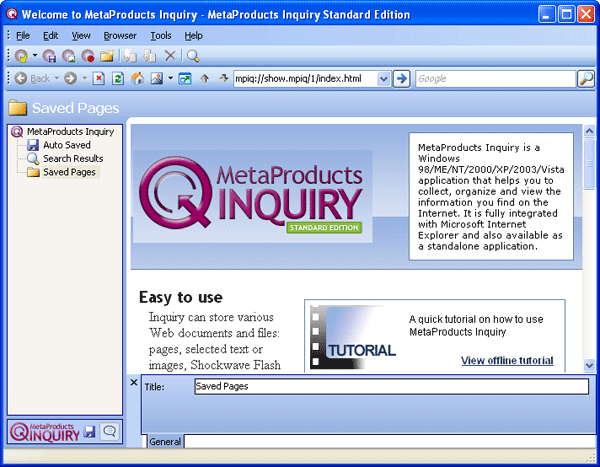Open the Back history dropdown arrow

tap(57, 78)
